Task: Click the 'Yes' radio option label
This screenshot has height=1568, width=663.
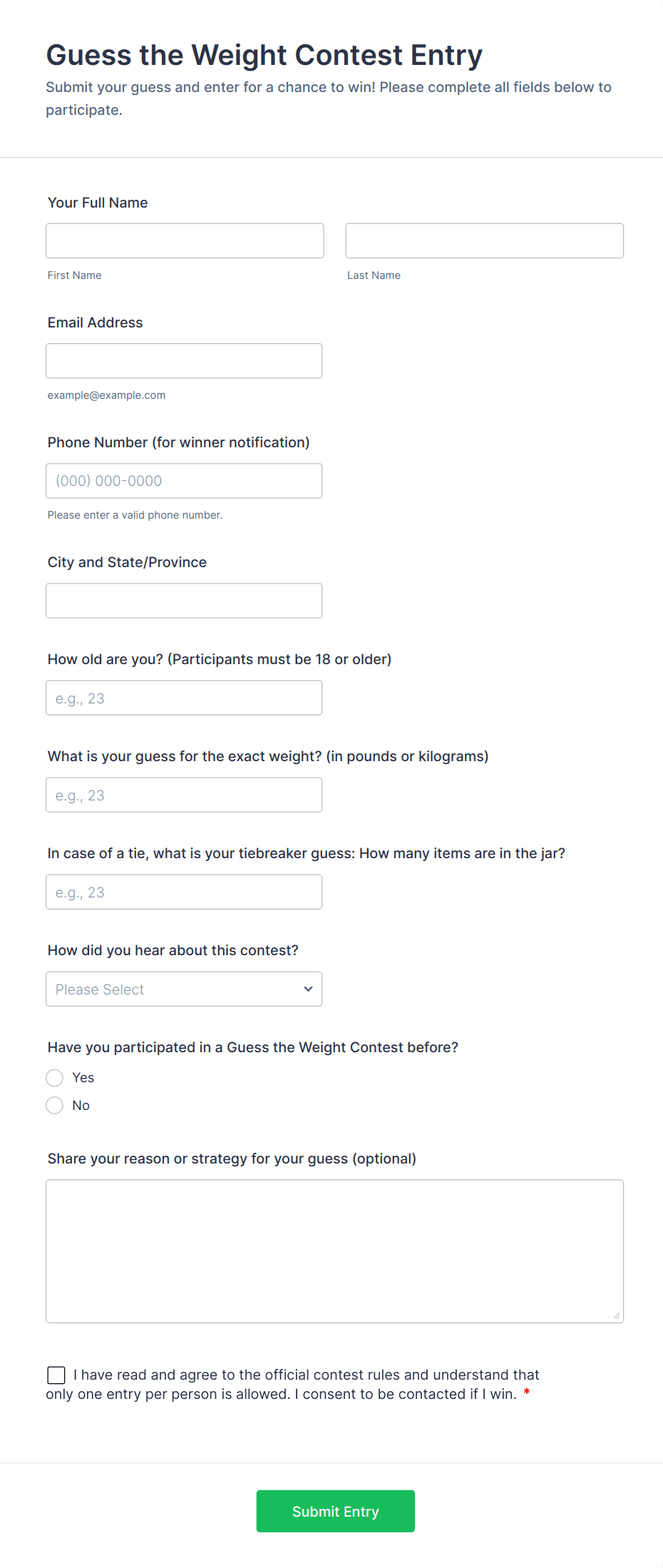Action: point(83,1077)
